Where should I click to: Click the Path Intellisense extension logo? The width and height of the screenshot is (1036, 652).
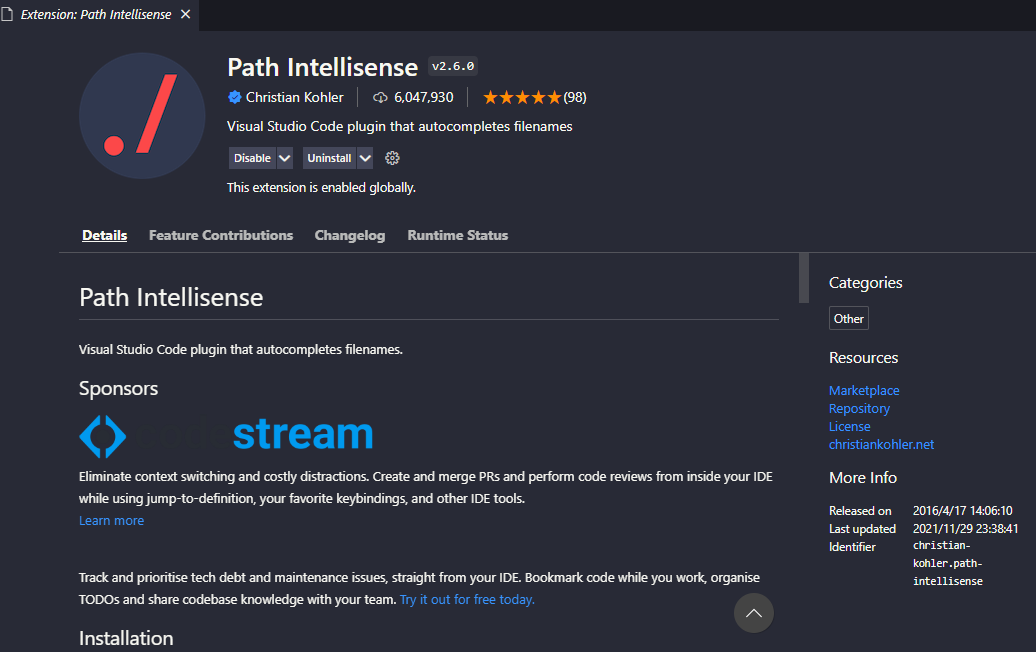pos(141,116)
